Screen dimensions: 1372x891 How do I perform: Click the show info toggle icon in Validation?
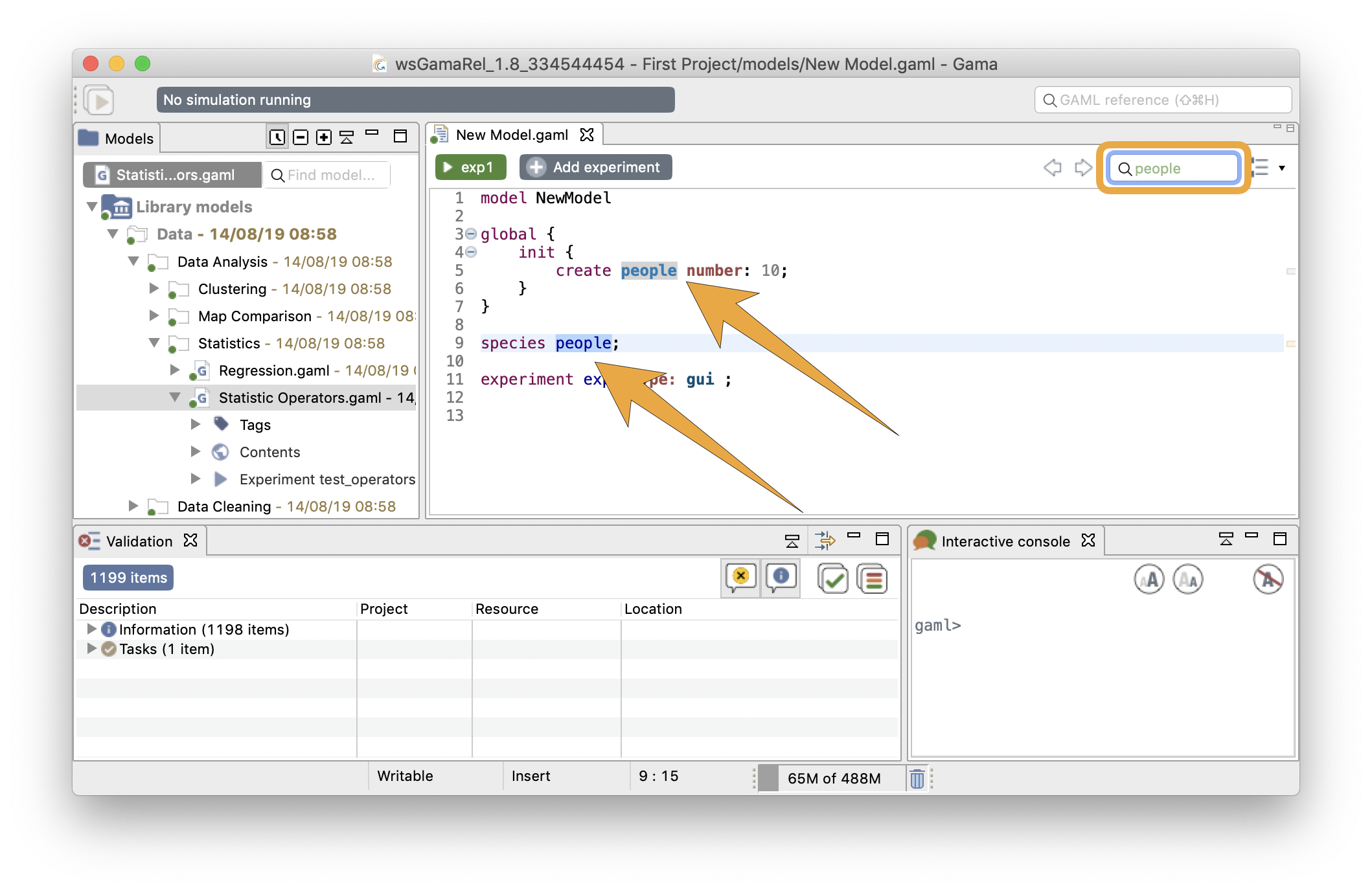click(x=784, y=579)
